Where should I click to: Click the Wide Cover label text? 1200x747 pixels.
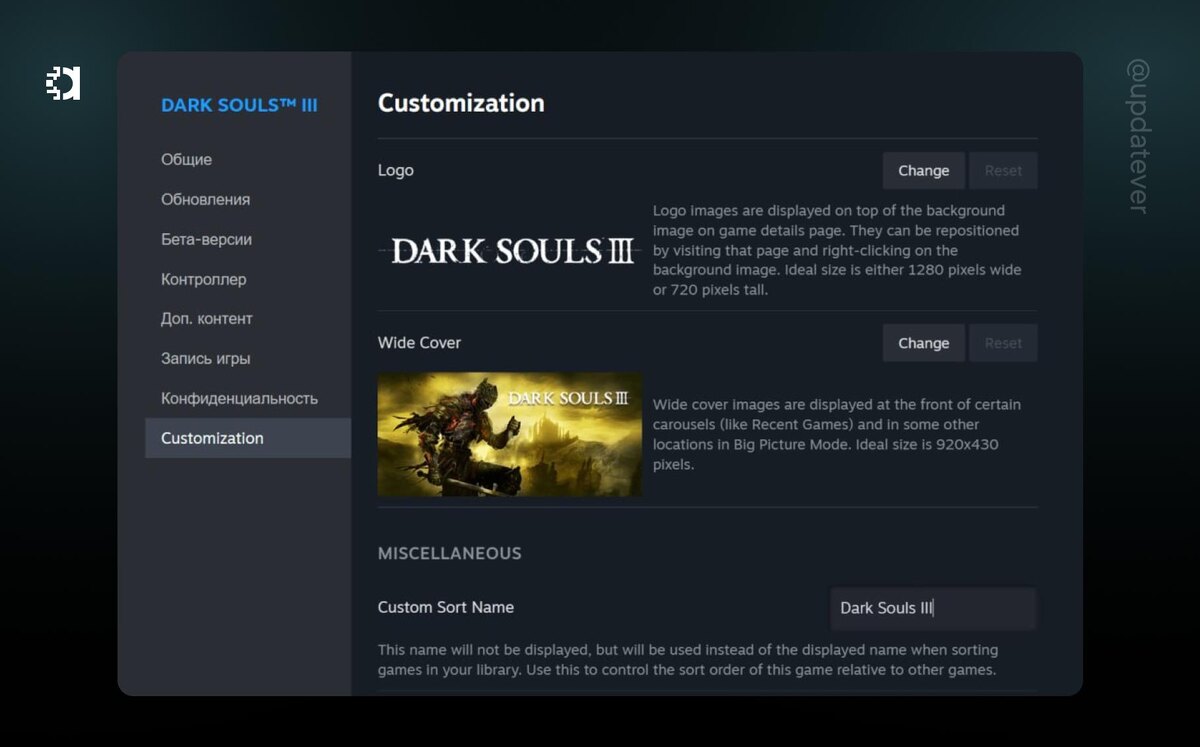(419, 342)
